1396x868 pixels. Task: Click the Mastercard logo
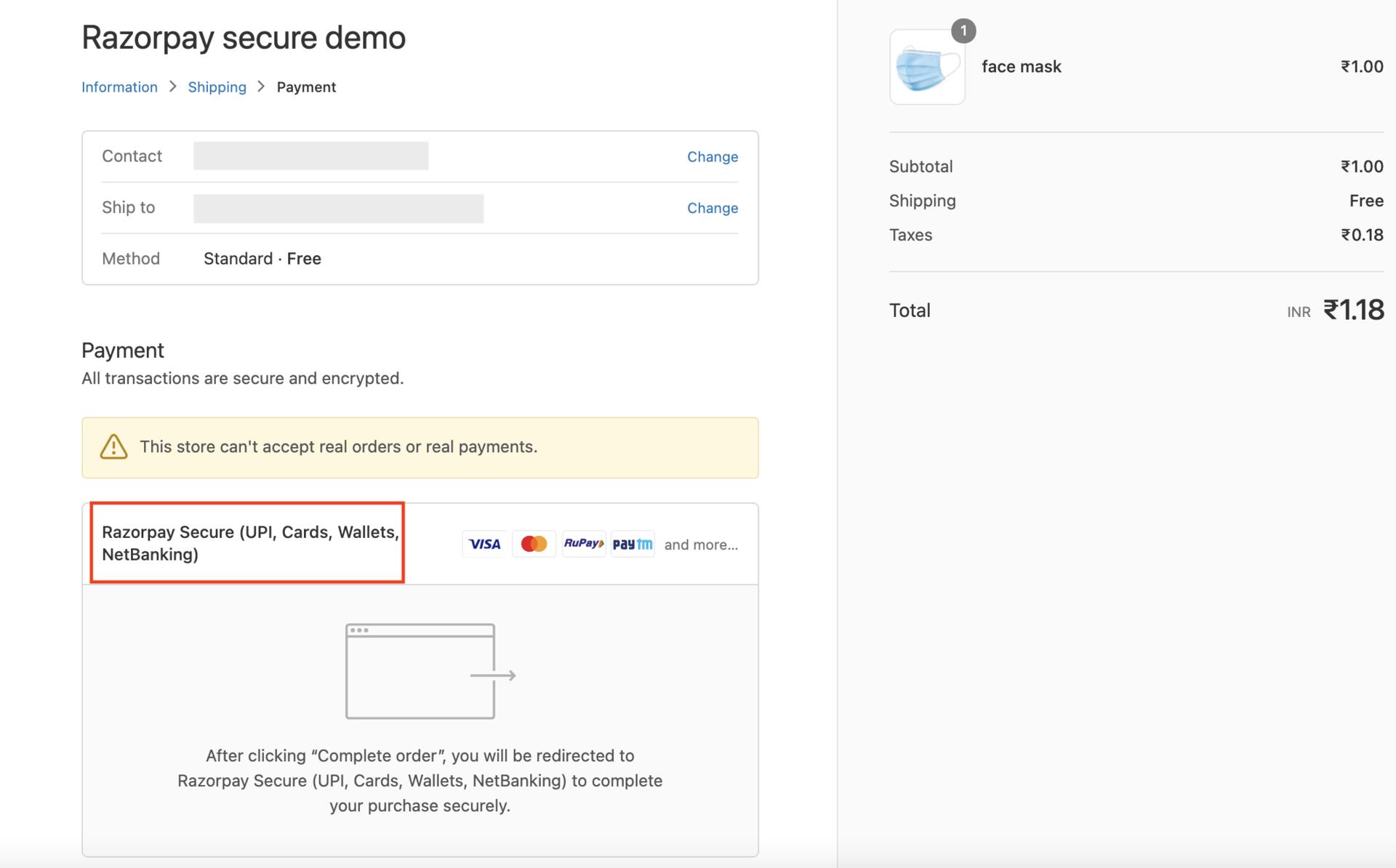(x=534, y=544)
